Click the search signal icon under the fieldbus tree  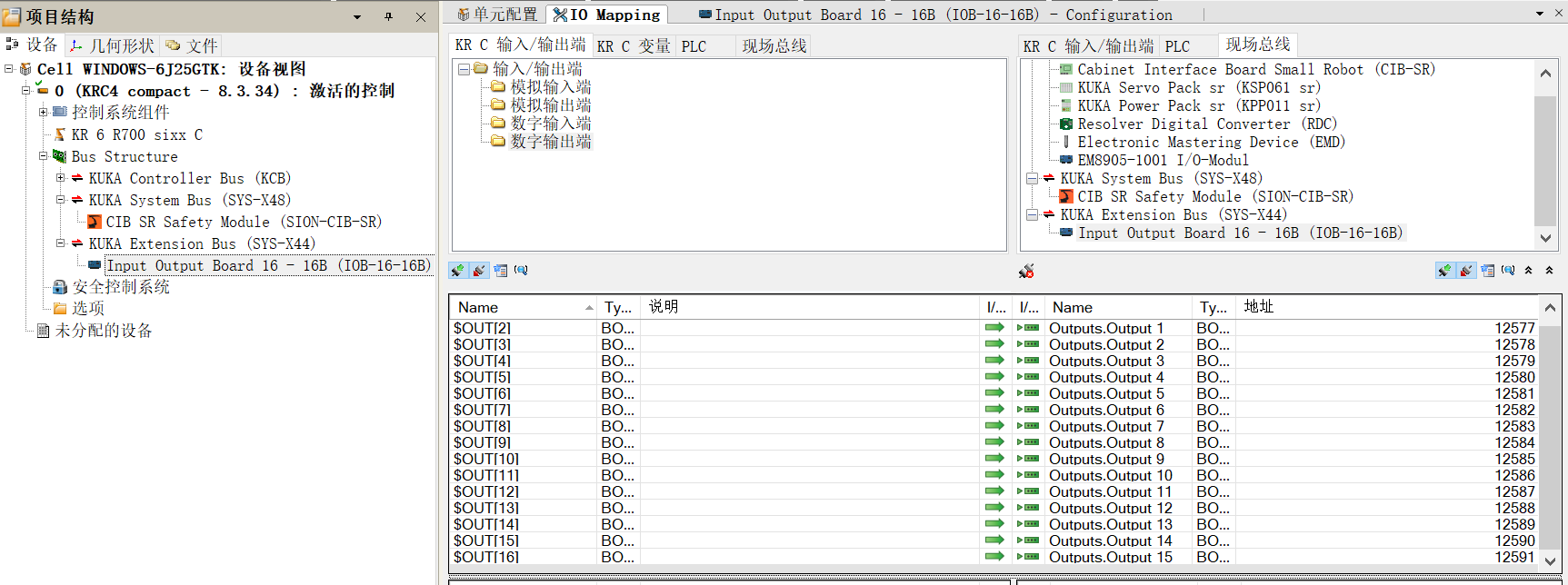pyautogui.click(x=1508, y=271)
